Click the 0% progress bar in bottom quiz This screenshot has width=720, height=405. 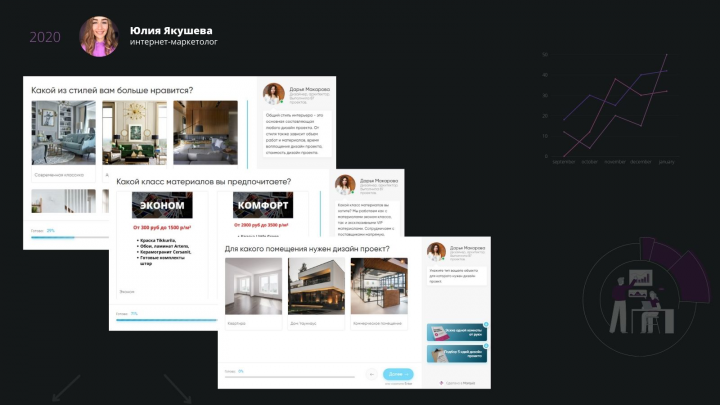click(x=290, y=377)
